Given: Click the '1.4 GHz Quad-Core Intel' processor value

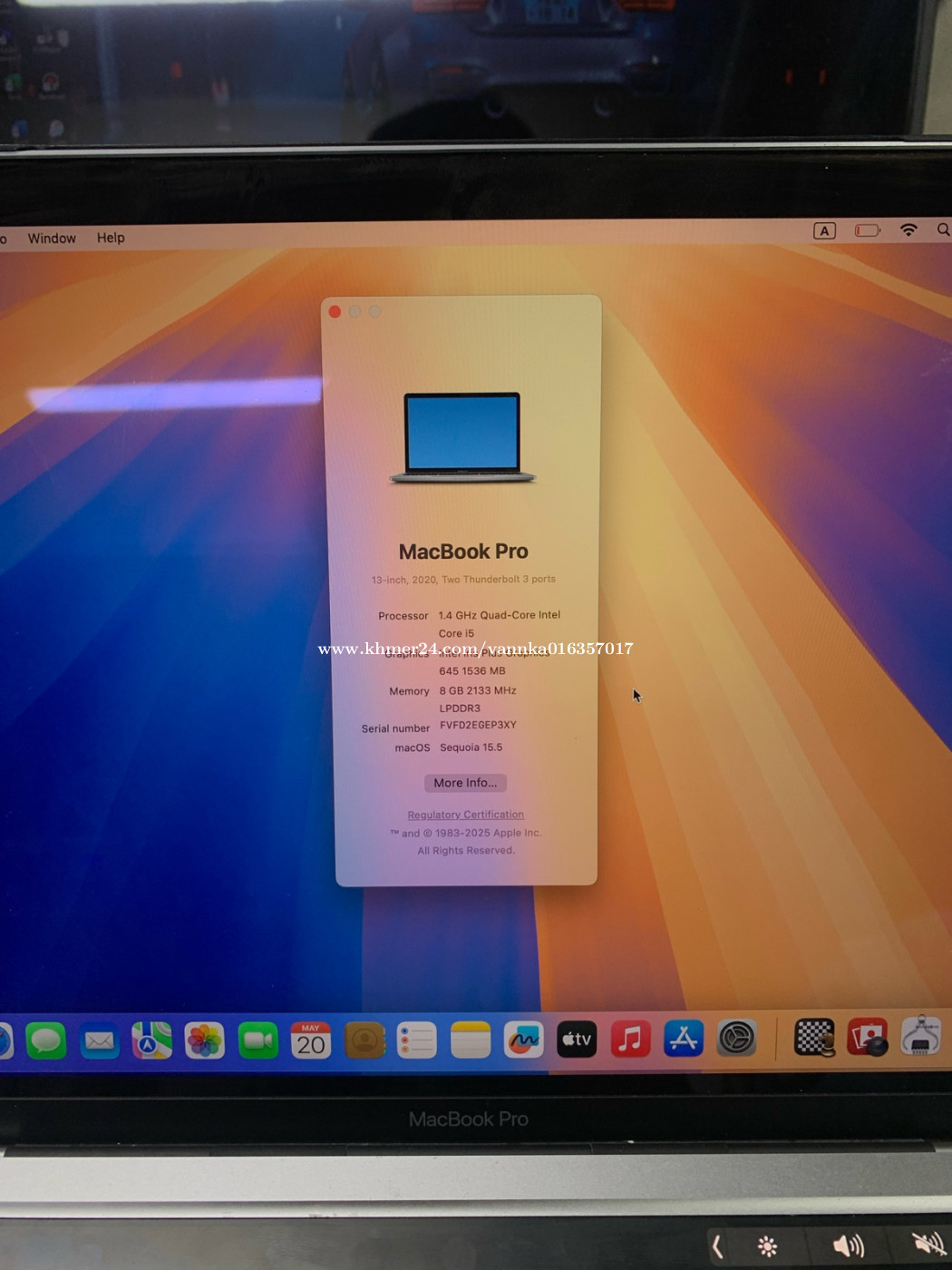Looking at the screenshot, I should pos(500,615).
